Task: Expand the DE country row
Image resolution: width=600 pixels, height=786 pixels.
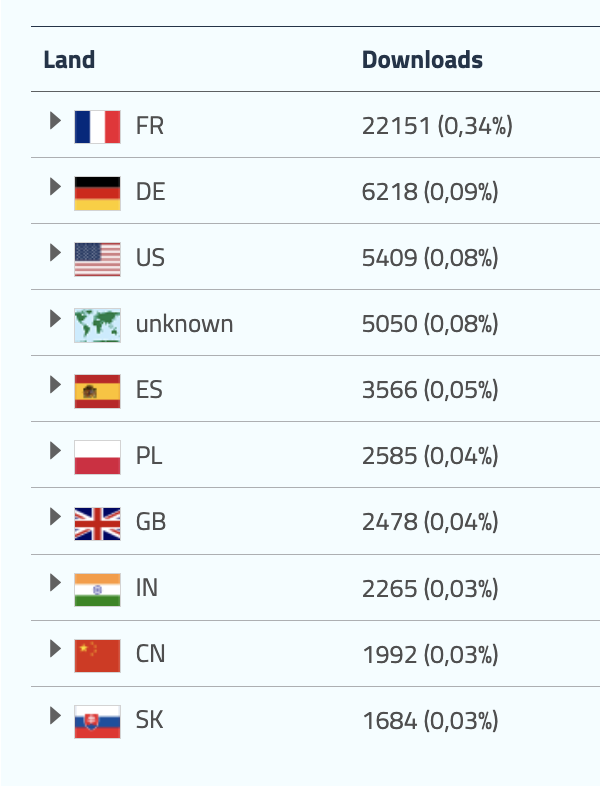Action: pos(55,187)
